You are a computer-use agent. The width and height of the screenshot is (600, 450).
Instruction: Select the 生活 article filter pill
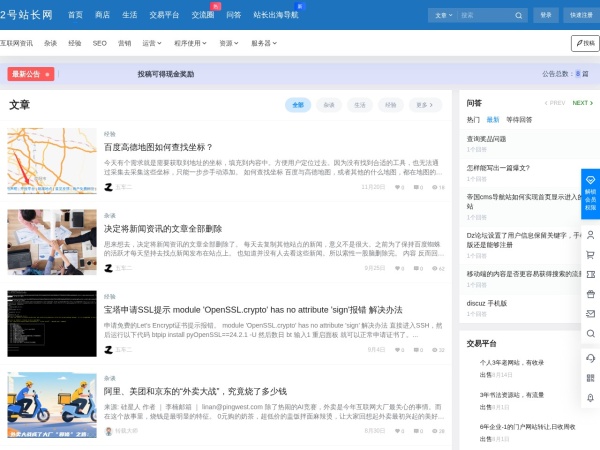pyautogui.click(x=360, y=105)
